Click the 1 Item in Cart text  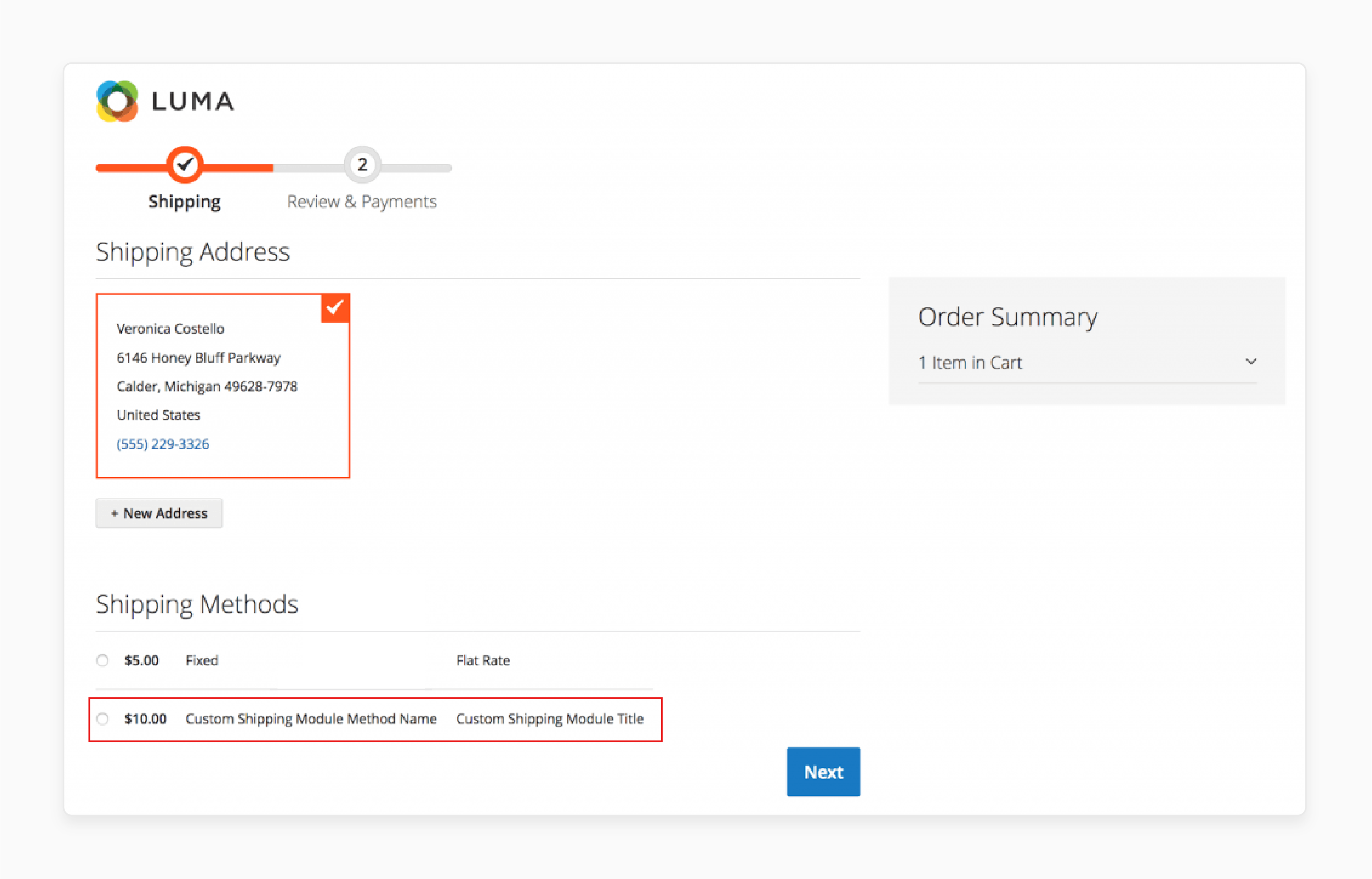[x=970, y=362]
